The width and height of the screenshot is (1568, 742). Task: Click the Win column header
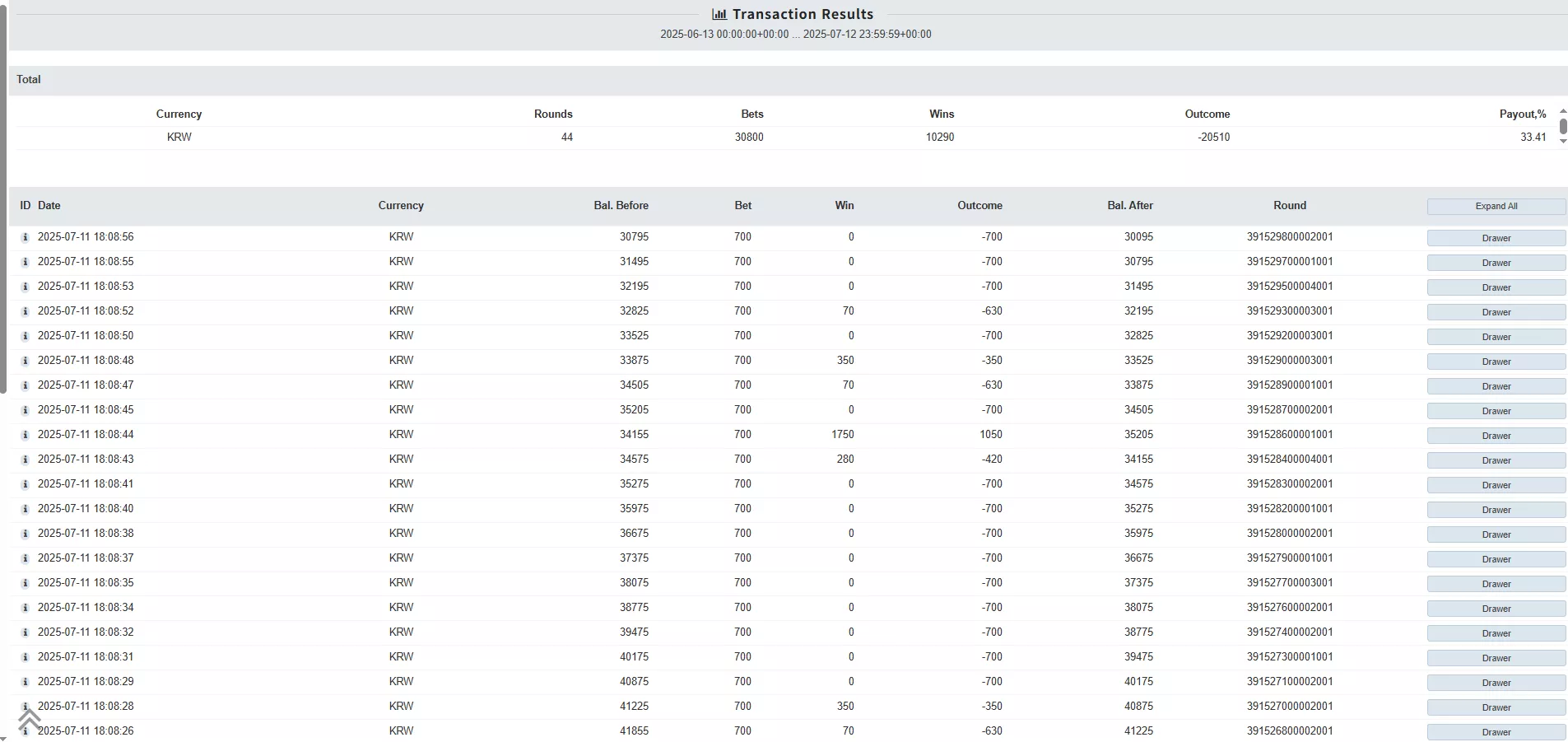coord(844,206)
